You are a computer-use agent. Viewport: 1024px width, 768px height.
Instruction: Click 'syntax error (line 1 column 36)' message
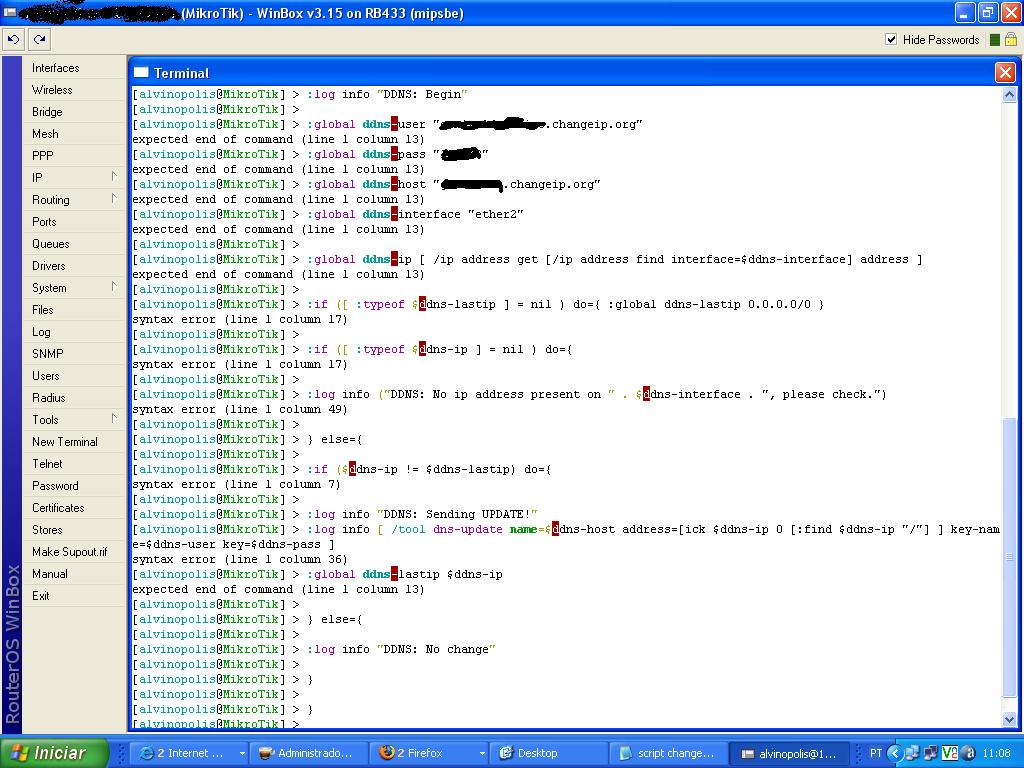pos(240,559)
